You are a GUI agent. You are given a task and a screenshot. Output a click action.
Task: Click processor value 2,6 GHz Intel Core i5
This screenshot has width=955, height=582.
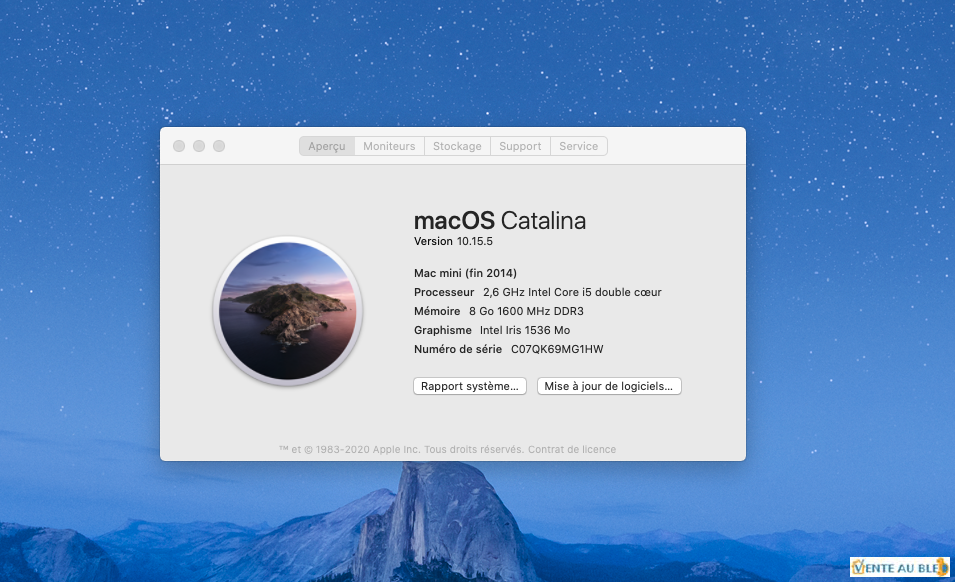537,292
